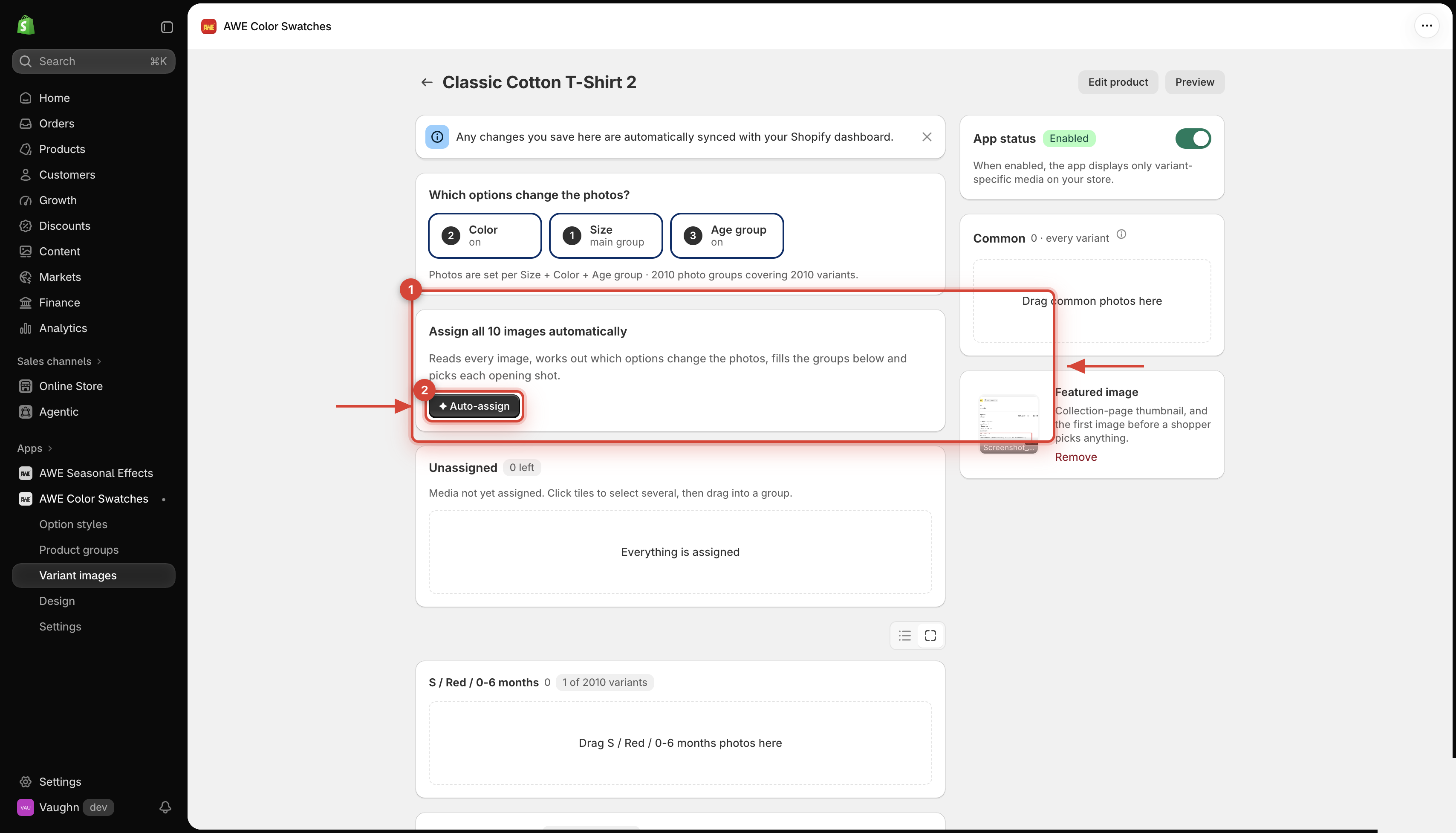Show info tooltip next to Common every variant
The height and width of the screenshot is (833, 1456).
point(1121,234)
